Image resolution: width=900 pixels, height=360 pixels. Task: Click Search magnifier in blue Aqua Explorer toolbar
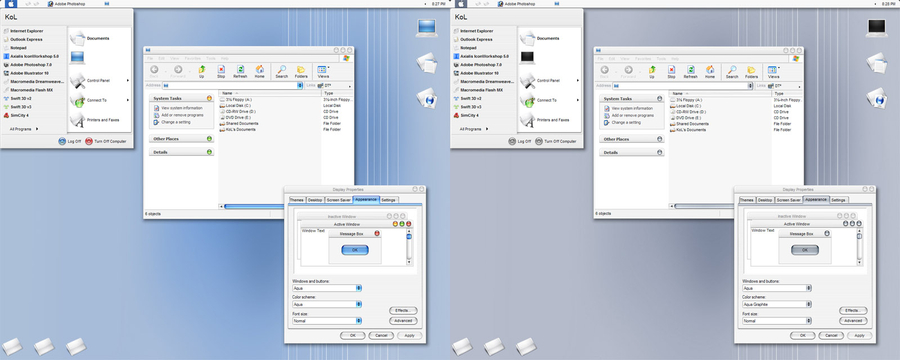click(x=282, y=69)
